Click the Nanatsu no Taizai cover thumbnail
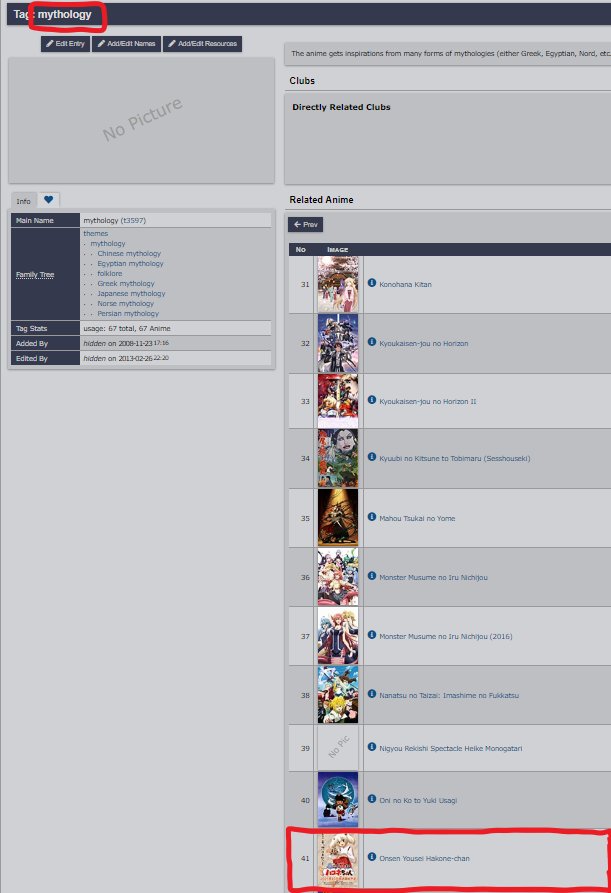The image size is (611, 893). (338, 695)
